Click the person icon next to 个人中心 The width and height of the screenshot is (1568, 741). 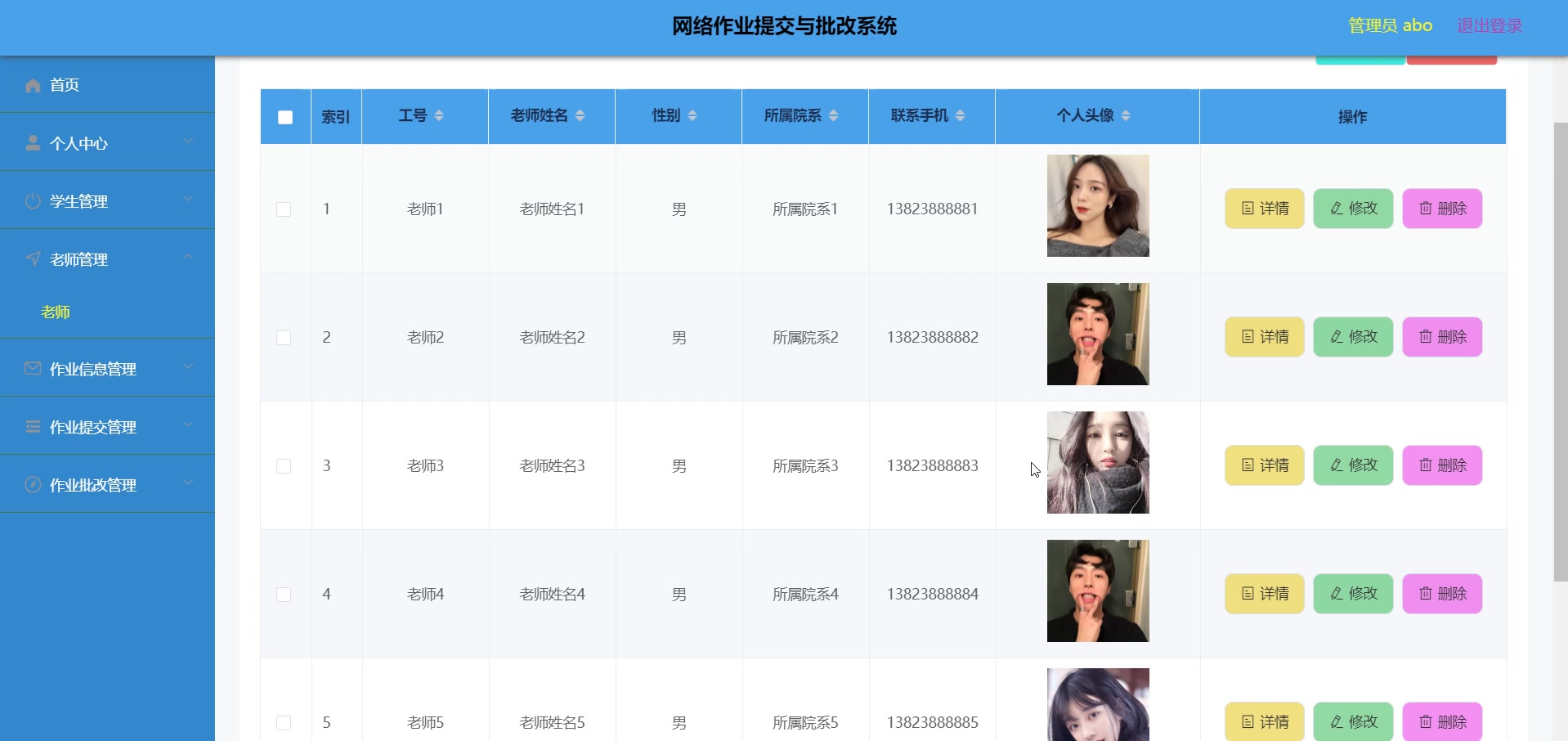click(x=33, y=143)
